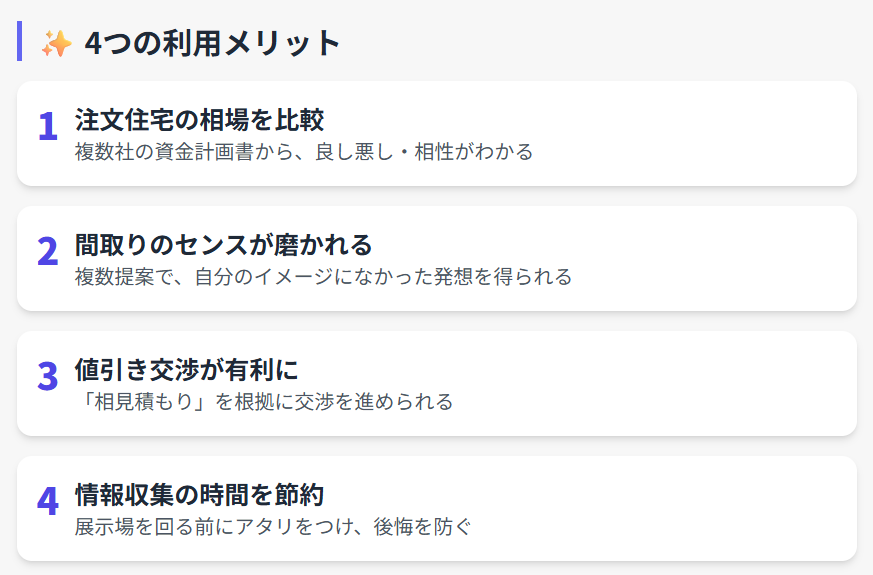The image size is (873, 575).
Task: Select the second merit card's empty right area
Action: (x=720, y=258)
